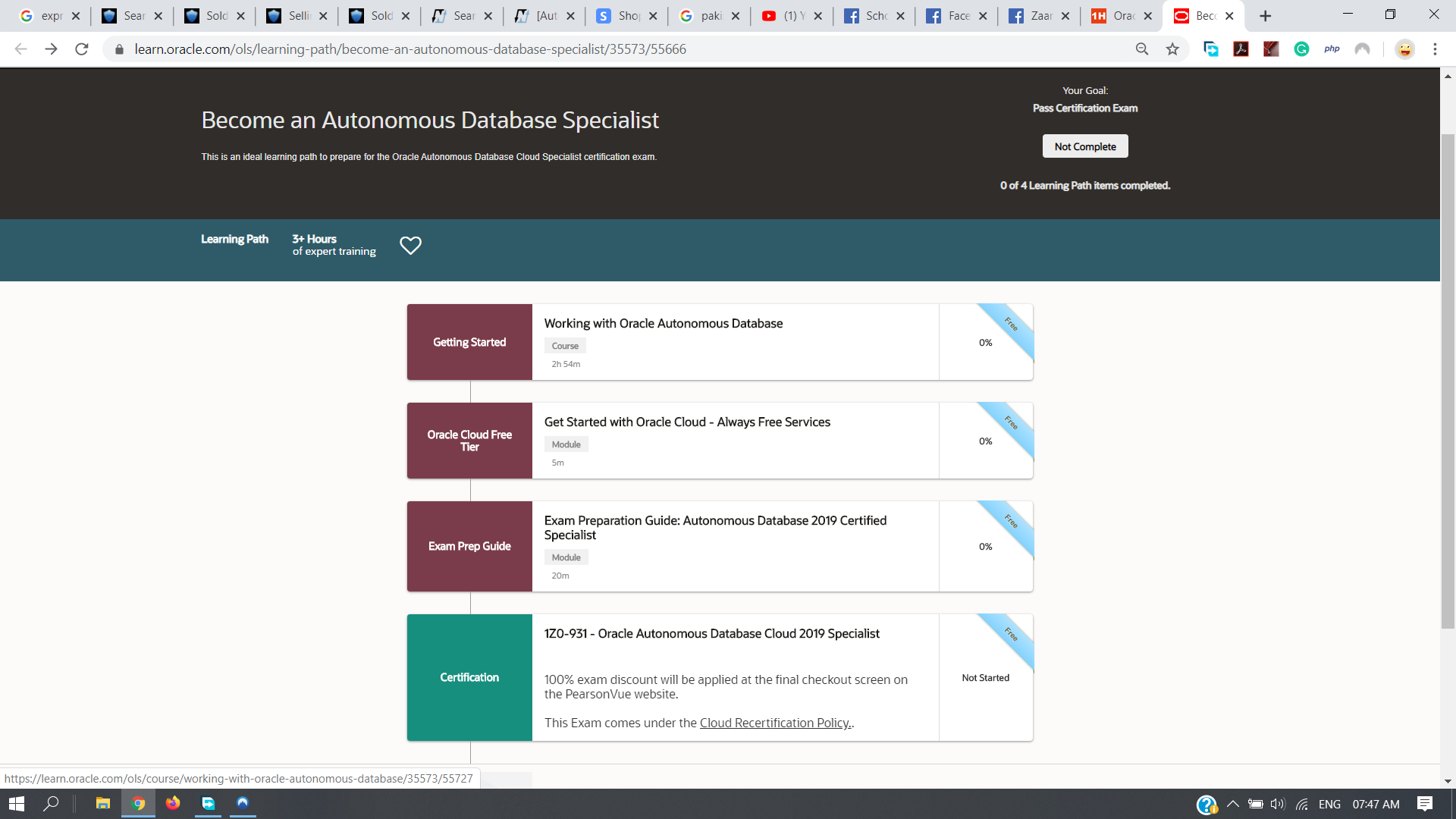Open the Adobe Acrobat extension icon

[x=1241, y=49]
